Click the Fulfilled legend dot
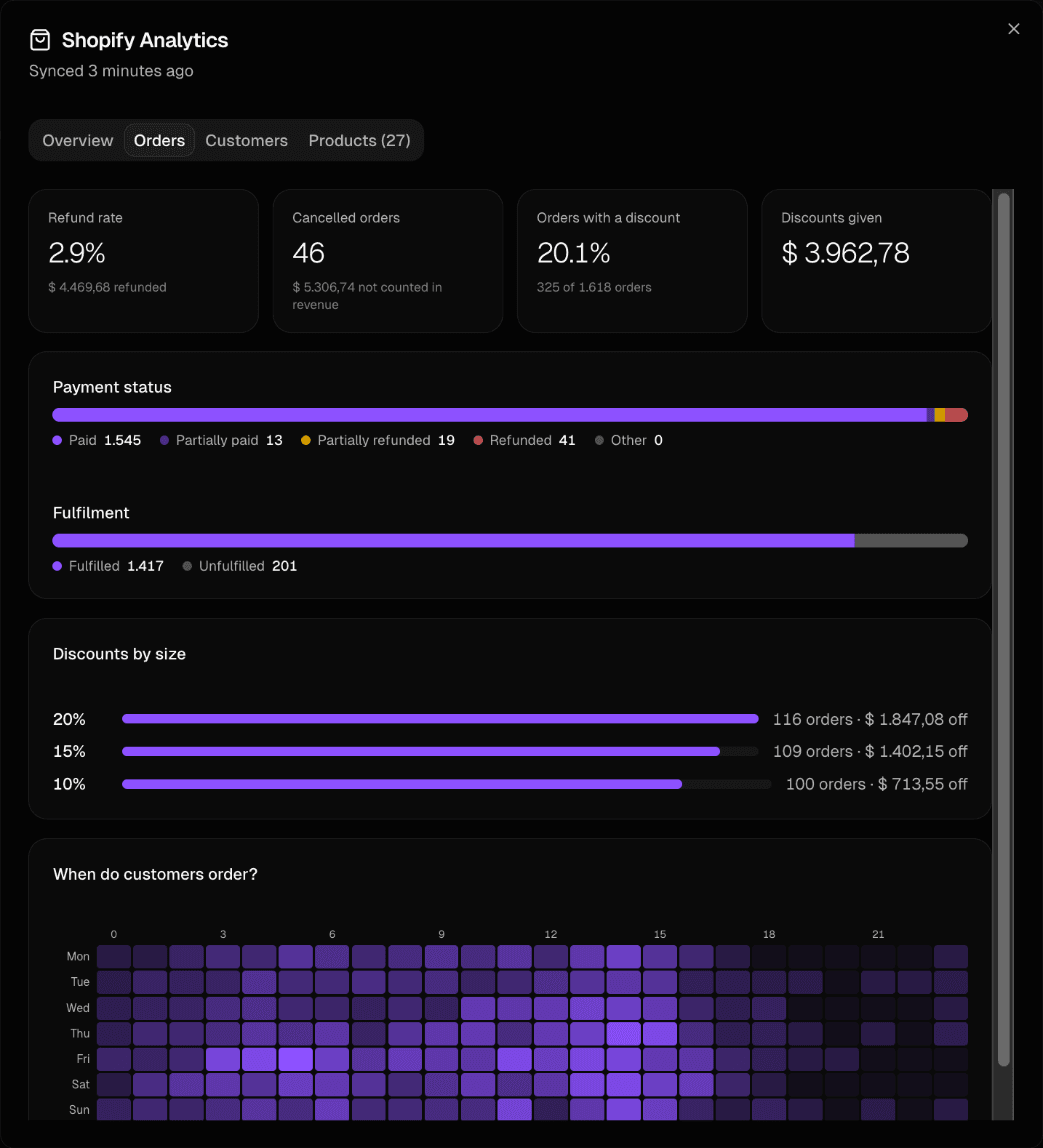 coord(57,567)
